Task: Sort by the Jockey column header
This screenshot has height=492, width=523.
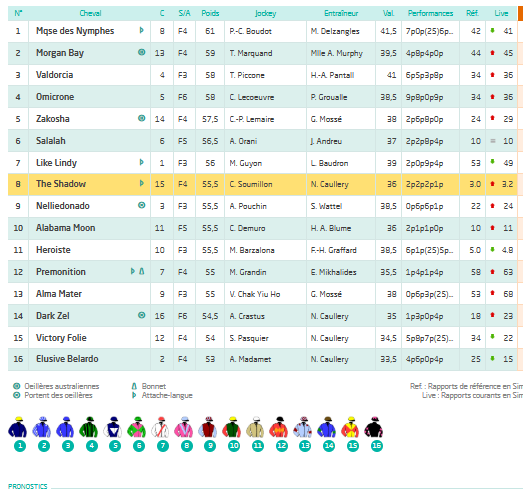Action: click(266, 13)
